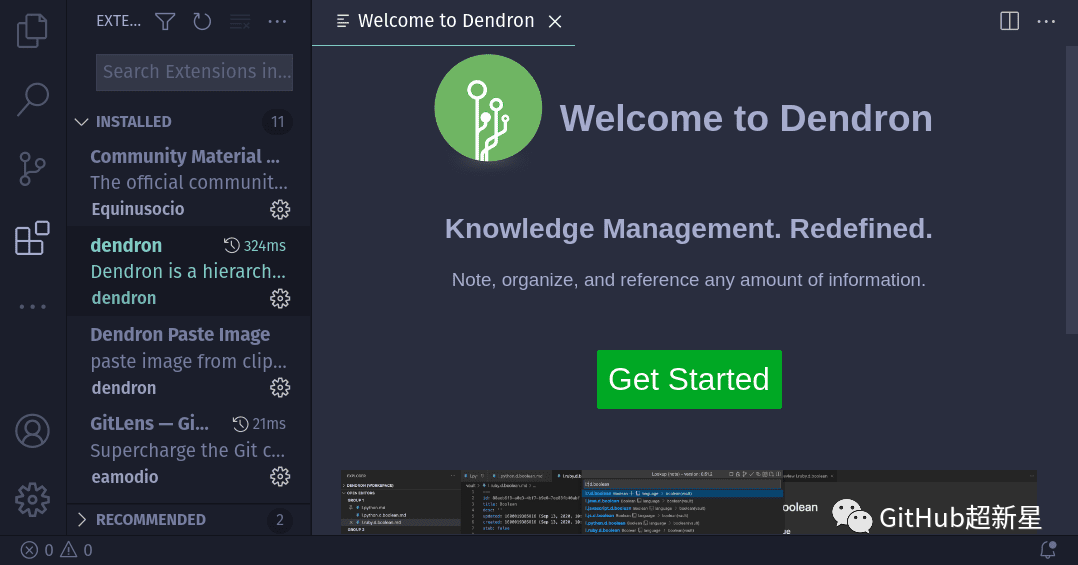The height and width of the screenshot is (565, 1078).
Task: Open the Manage gear in activity bar
Action: pyautogui.click(x=32, y=500)
